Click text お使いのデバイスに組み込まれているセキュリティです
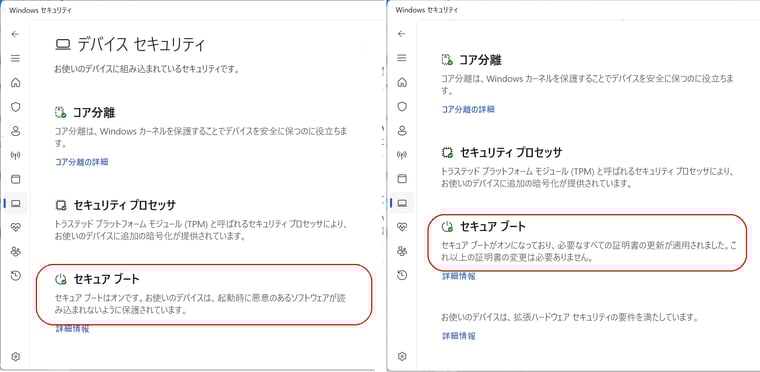This screenshot has height=372, width=760. pos(147,70)
